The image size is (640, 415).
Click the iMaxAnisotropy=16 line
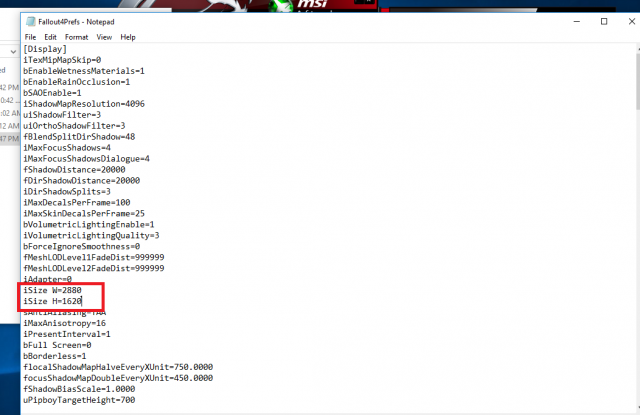[x=64, y=324]
